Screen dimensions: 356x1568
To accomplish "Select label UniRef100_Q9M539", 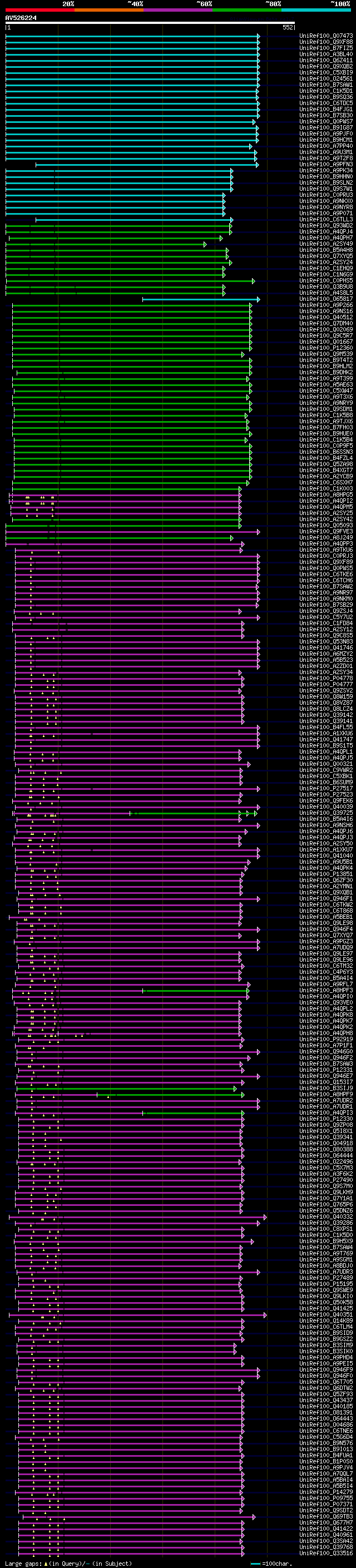I will (326, 354).
